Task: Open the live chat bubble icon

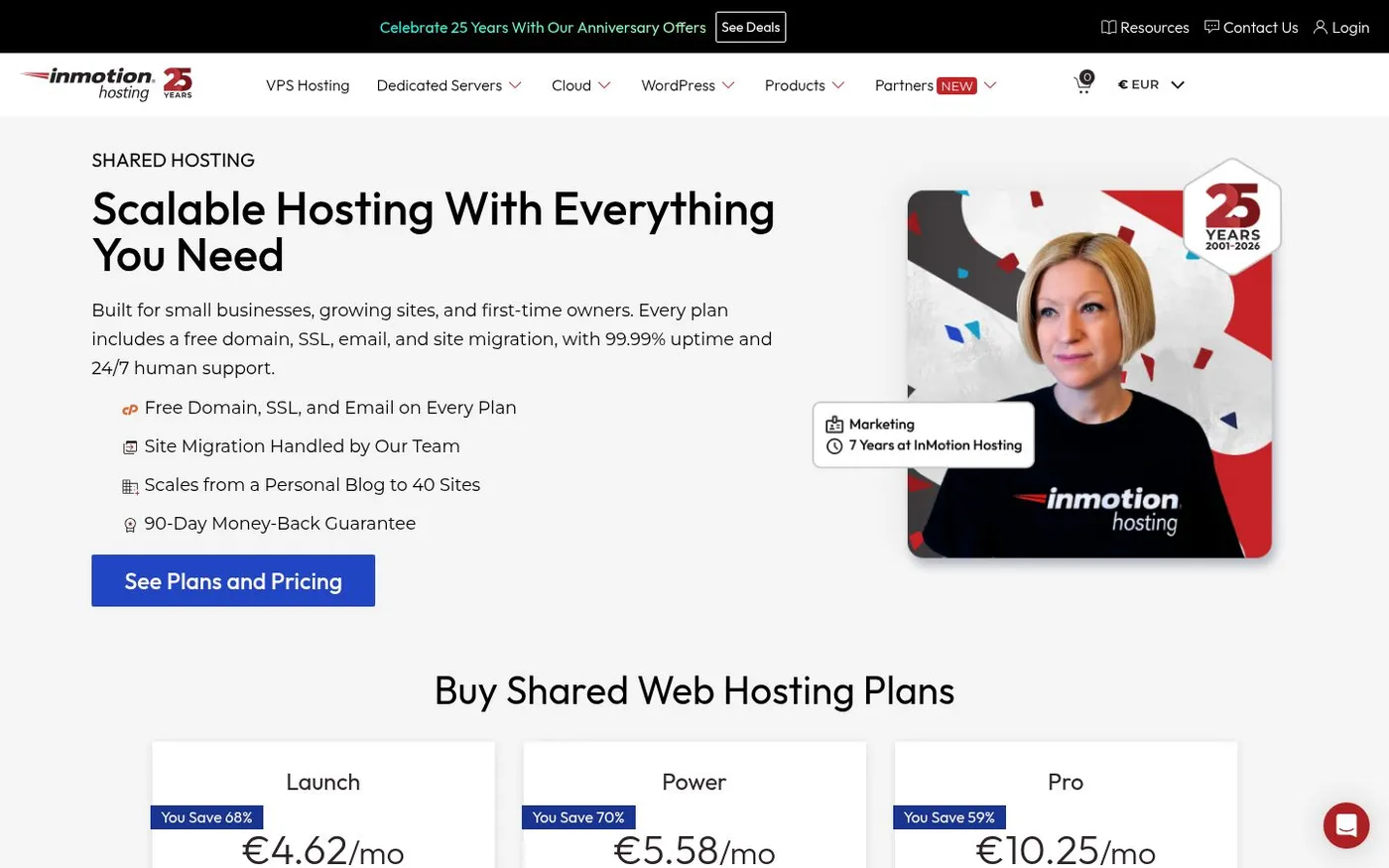Action: [x=1346, y=824]
